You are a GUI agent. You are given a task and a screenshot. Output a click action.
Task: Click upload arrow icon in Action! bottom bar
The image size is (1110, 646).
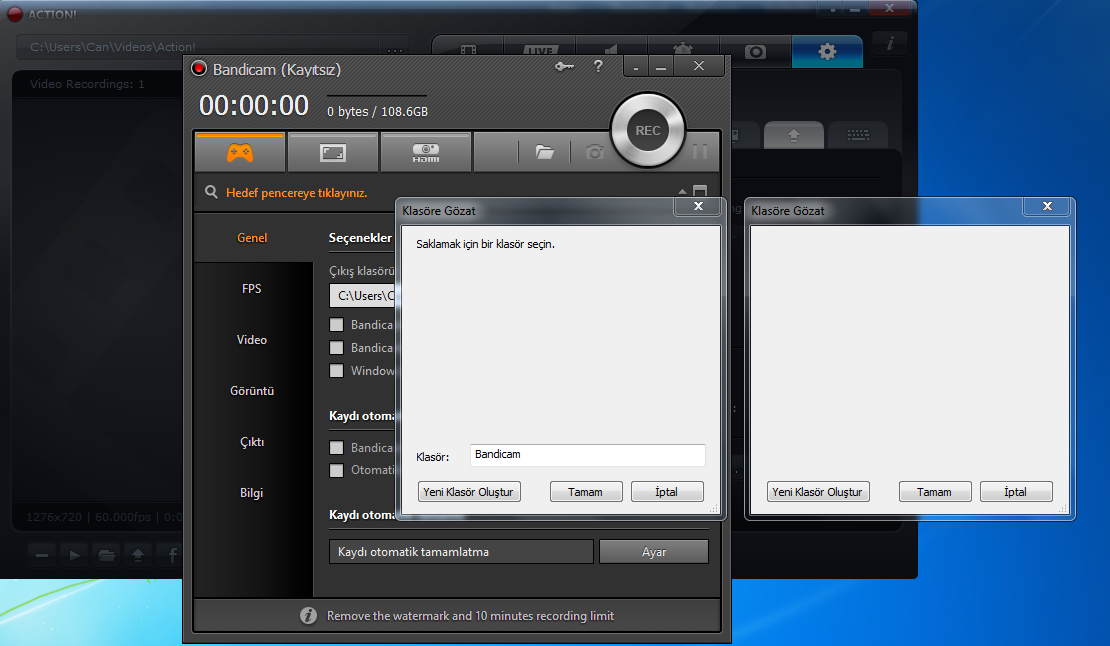click(138, 555)
